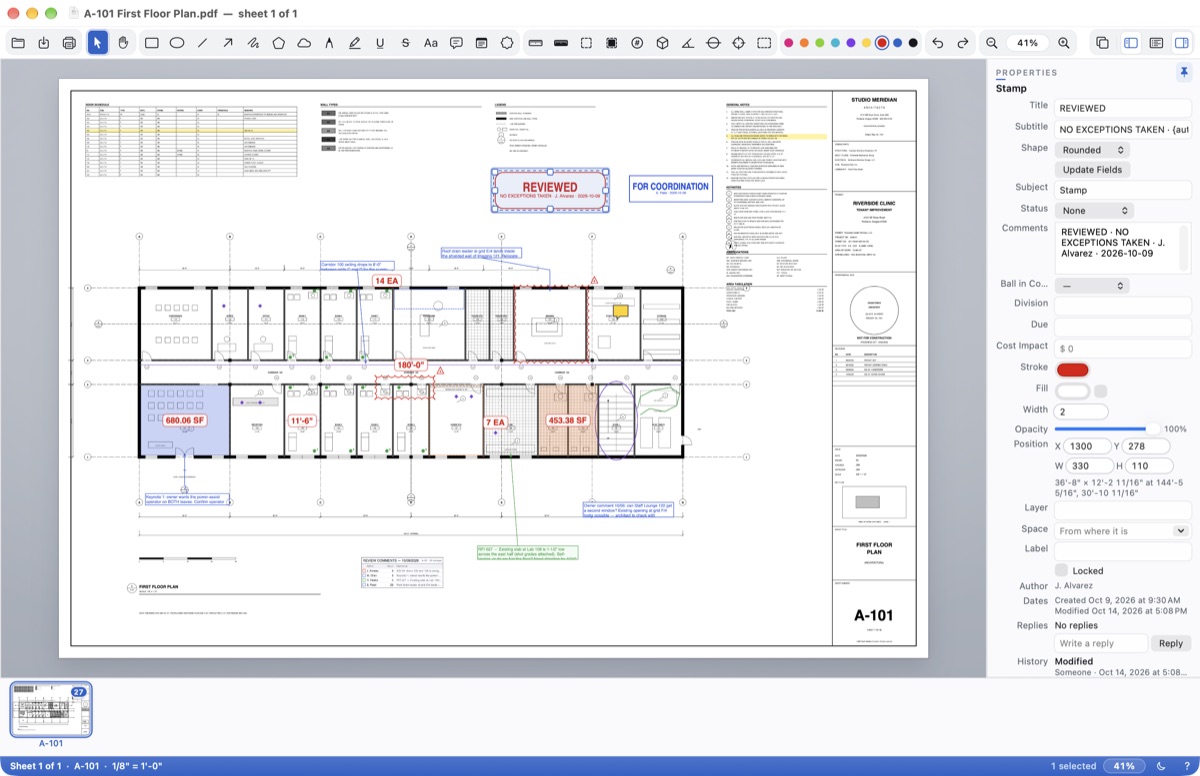Click the help question mark in status bar
This screenshot has height=776, width=1200.
pos(1186,766)
